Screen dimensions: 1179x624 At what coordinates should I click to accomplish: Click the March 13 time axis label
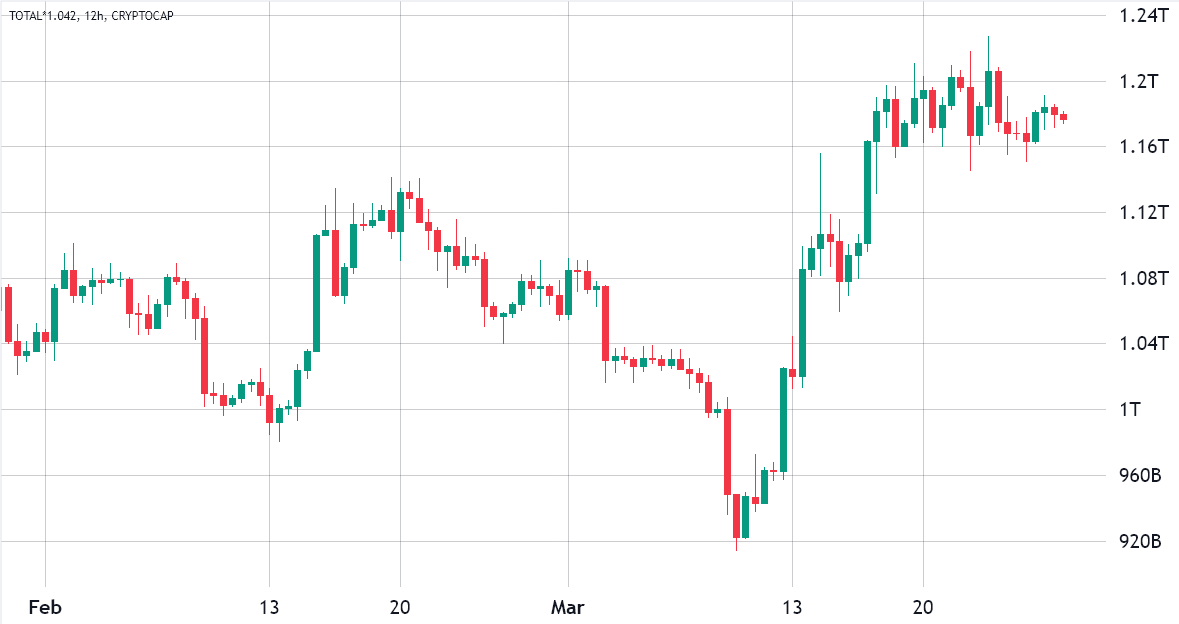(x=792, y=607)
